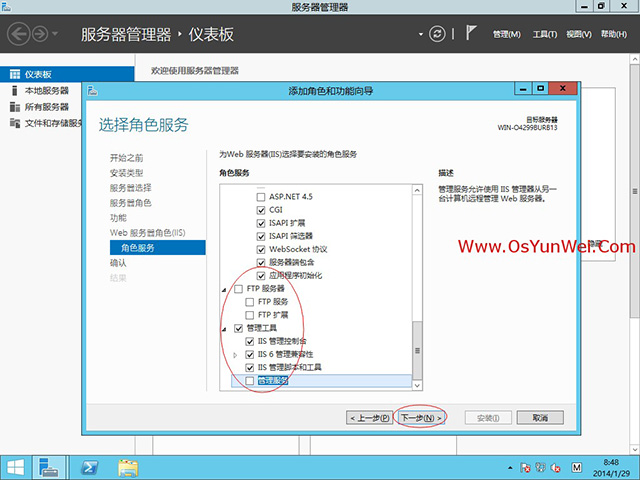Click the role services list scrollbar thumb
Screen dimensions: 640x480
(417, 351)
